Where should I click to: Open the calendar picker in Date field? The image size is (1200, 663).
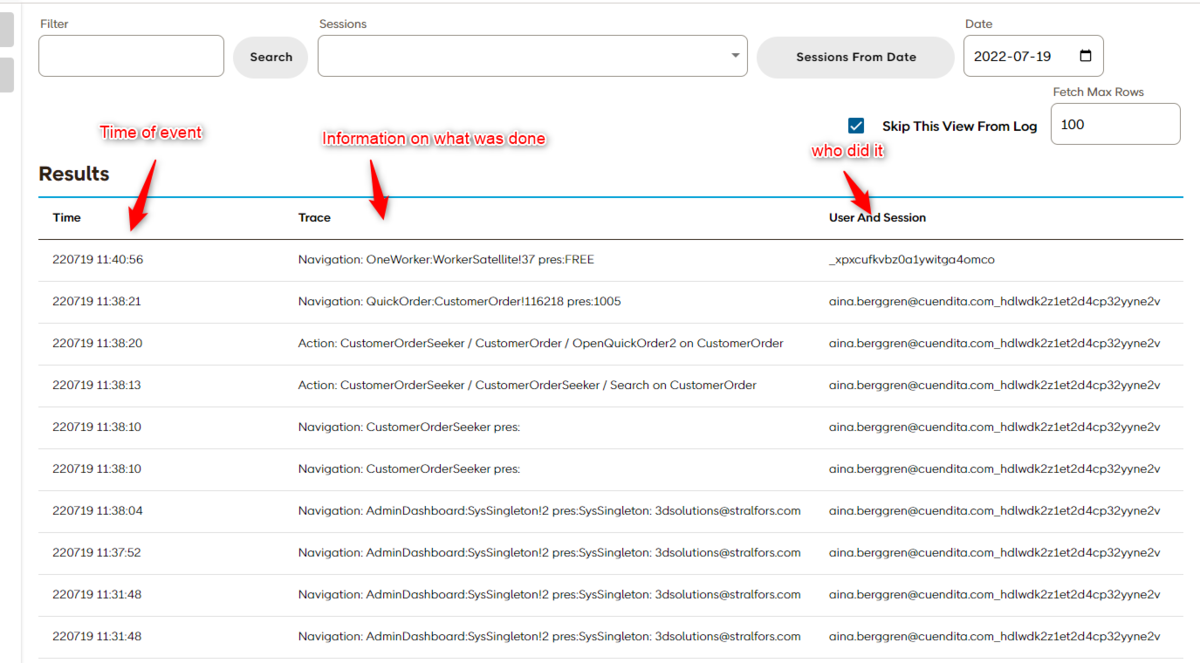1086,56
